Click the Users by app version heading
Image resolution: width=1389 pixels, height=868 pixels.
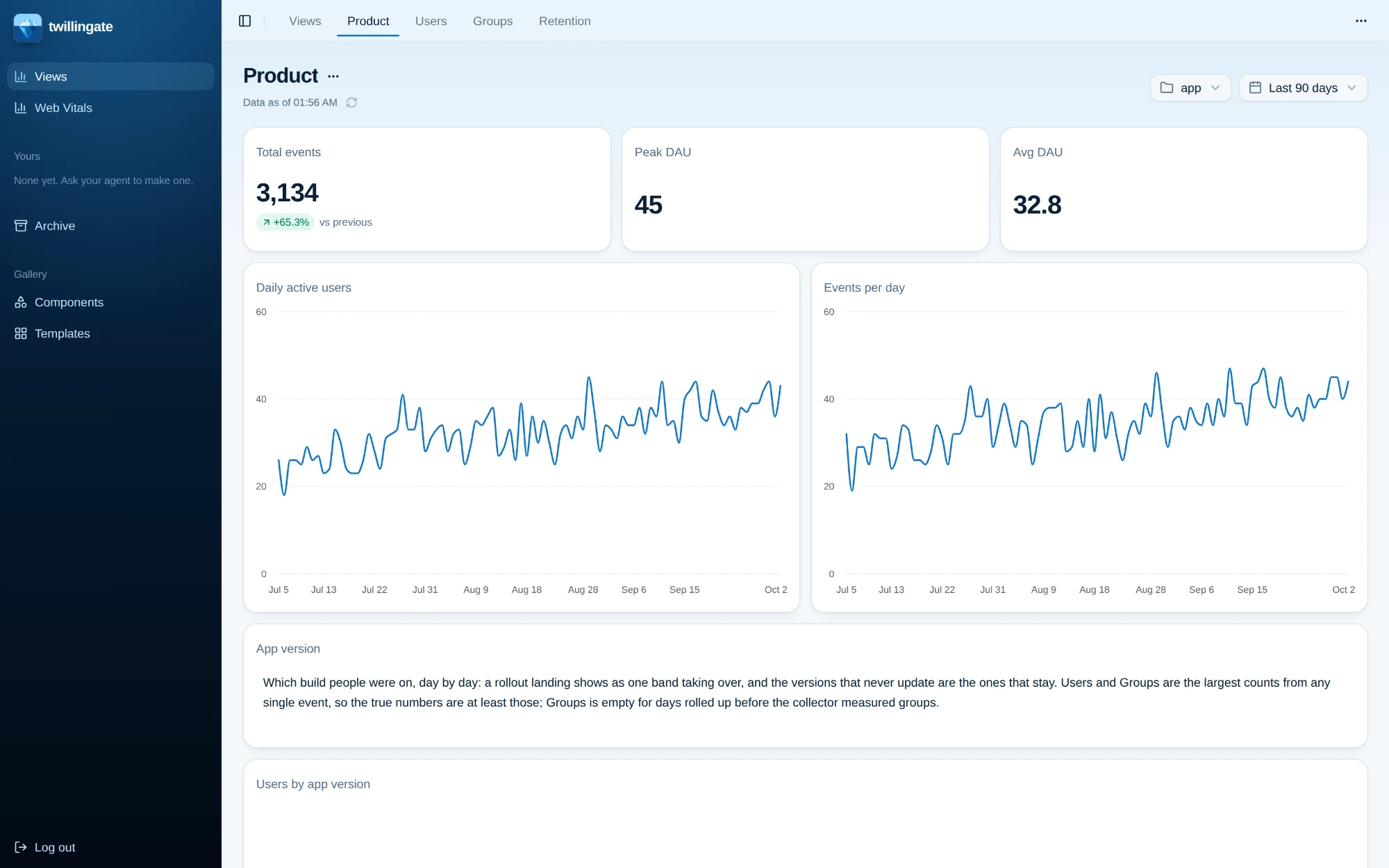click(x=313, y=784)
